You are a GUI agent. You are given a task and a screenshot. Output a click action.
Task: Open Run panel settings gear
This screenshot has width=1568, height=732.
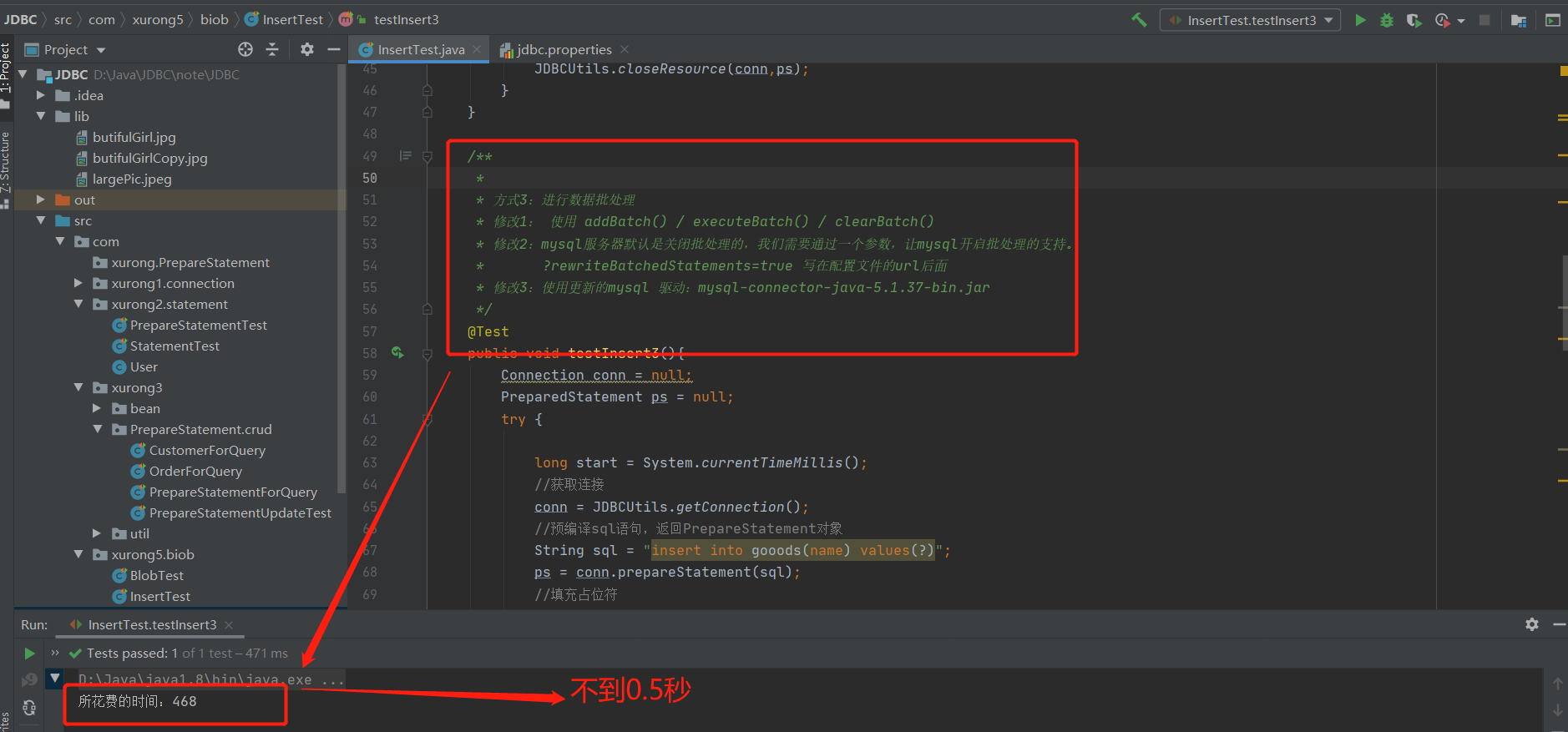(x=1532, y=624)
